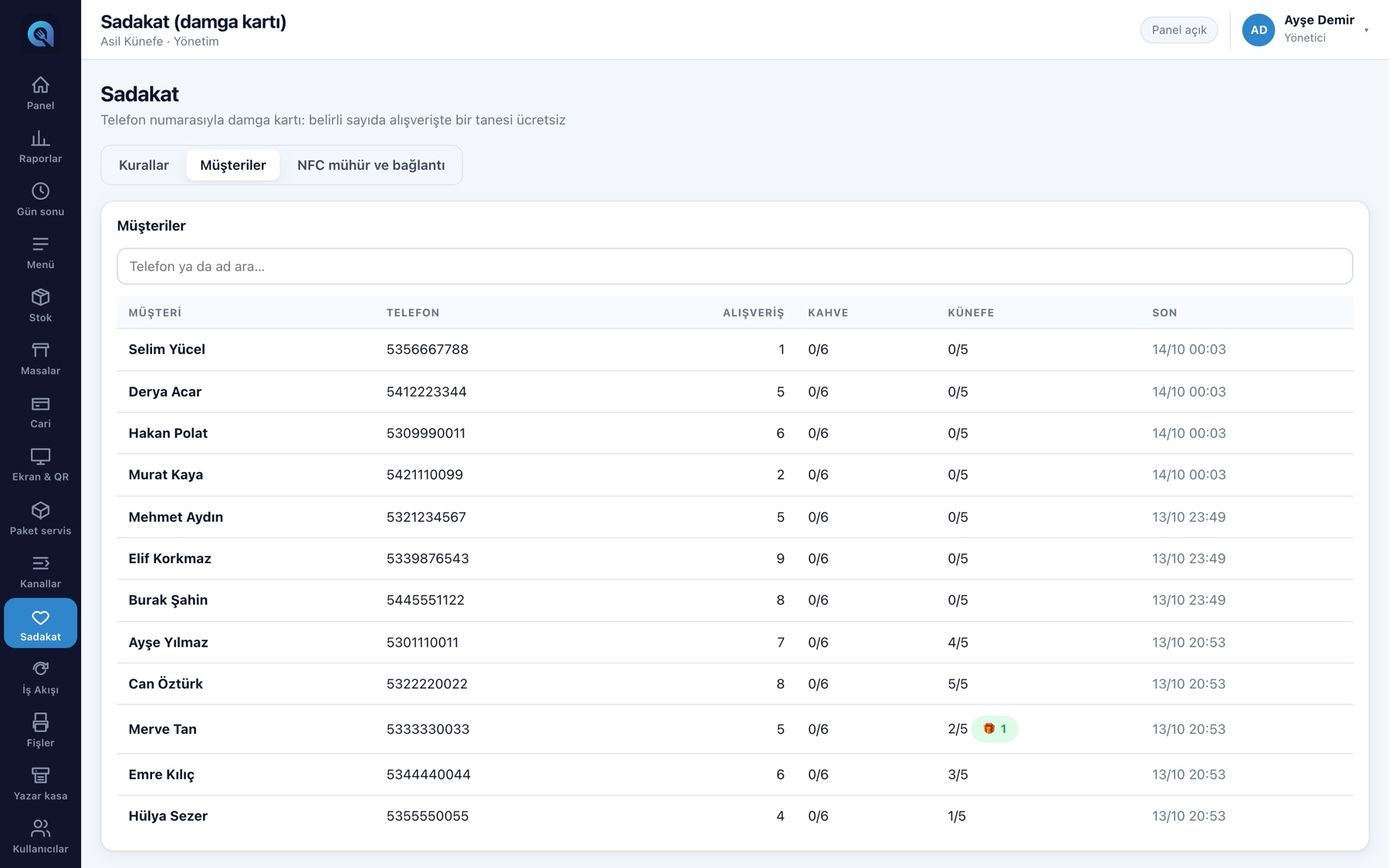1389x868 pixels.
Task: Open İş Akışı sidebar icon
Action: [40, 669]
